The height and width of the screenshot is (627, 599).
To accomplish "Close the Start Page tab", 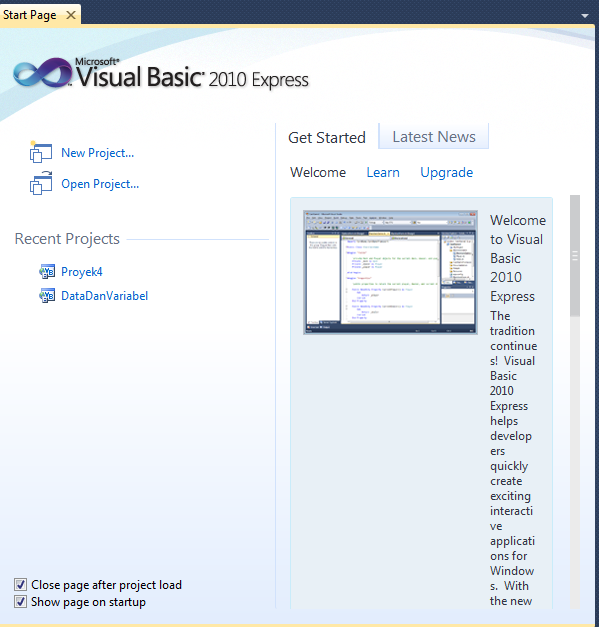I will click(x=71, y=15).
